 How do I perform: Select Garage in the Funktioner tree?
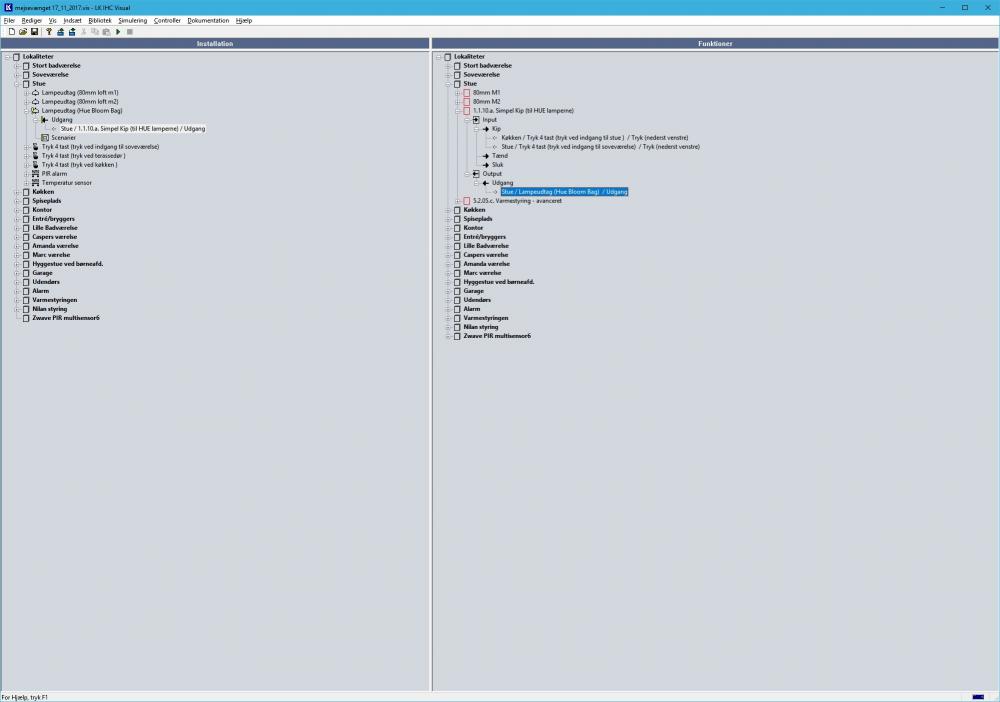coord(473,291)
